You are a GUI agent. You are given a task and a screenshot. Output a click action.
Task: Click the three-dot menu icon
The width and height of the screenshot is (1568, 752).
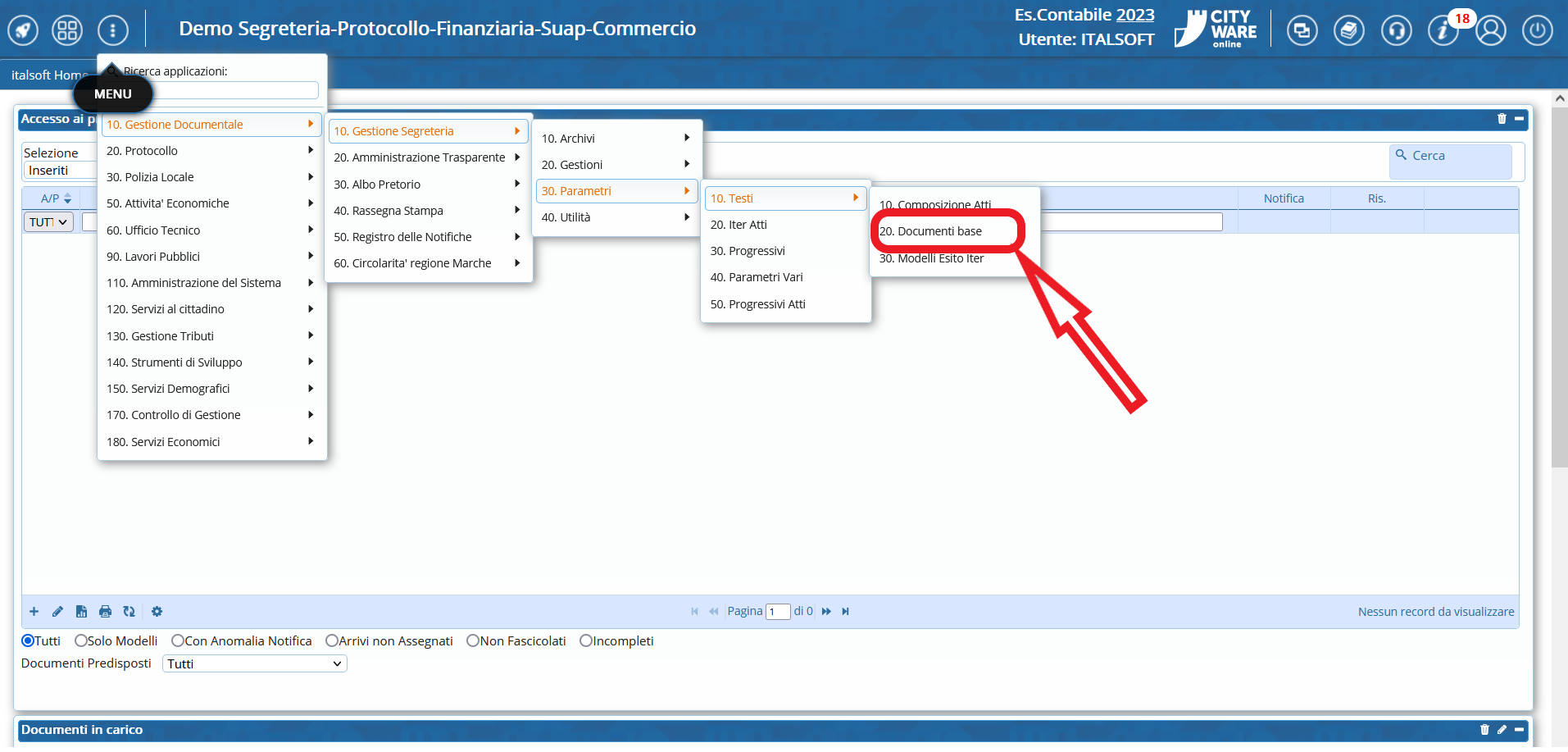pyautogui.click(x=113, y=30)
